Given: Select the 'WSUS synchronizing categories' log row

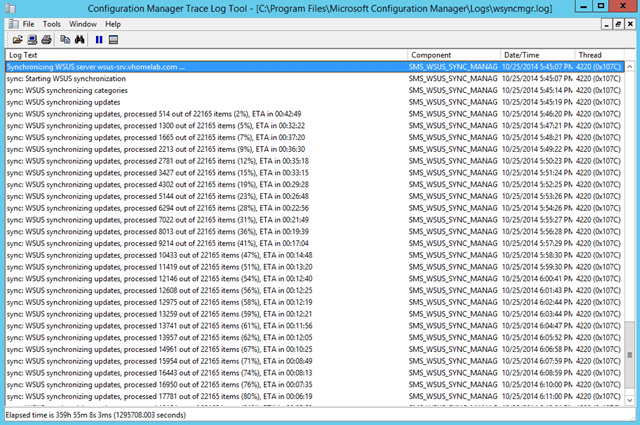Looking at the screenshot, I should tap(200, 88).
